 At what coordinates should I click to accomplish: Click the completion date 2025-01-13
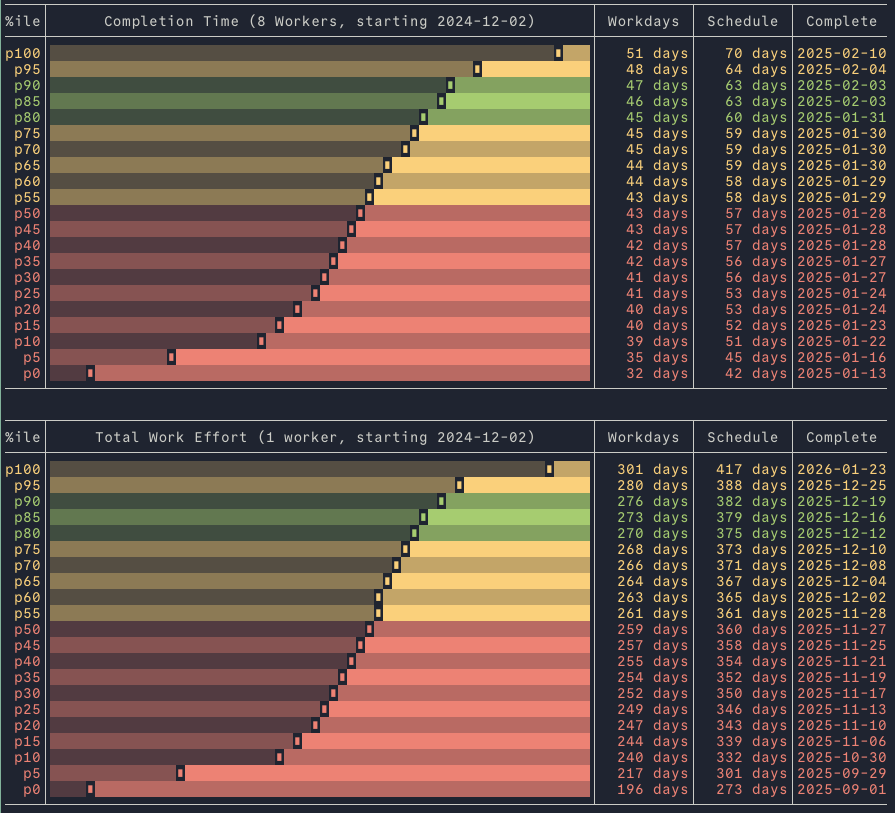(x=842, y=373)
